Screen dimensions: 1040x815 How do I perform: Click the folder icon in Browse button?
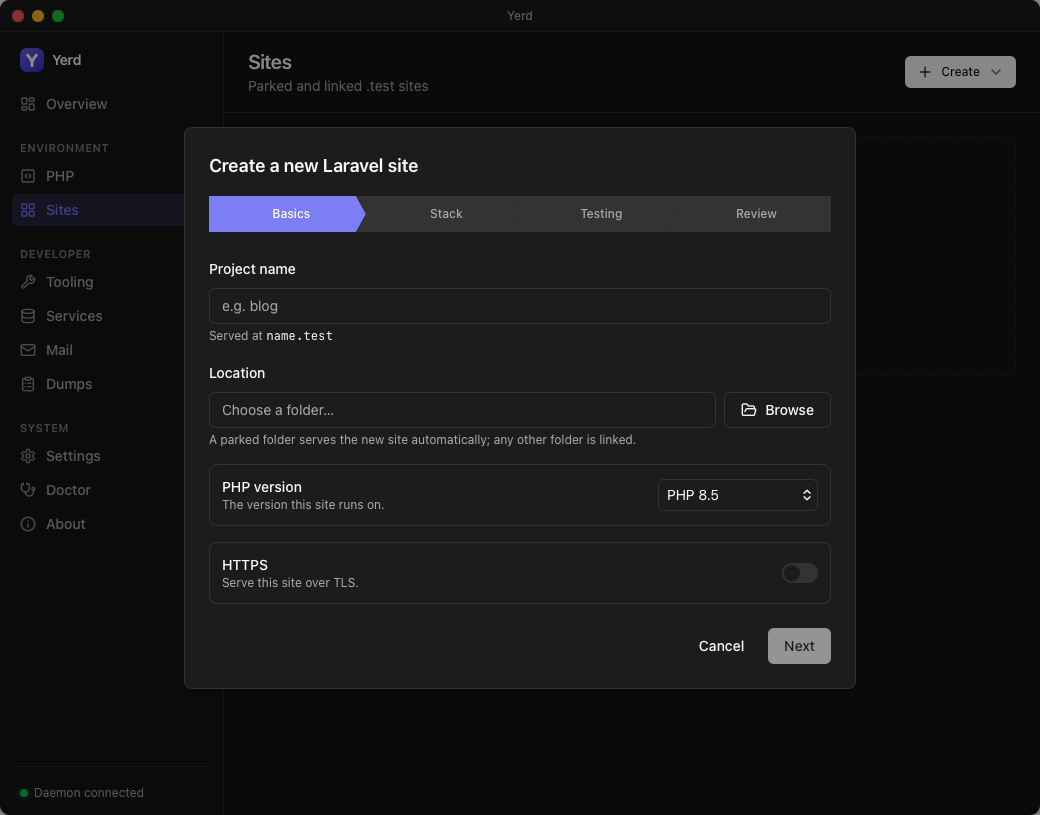tap(749, 410)
